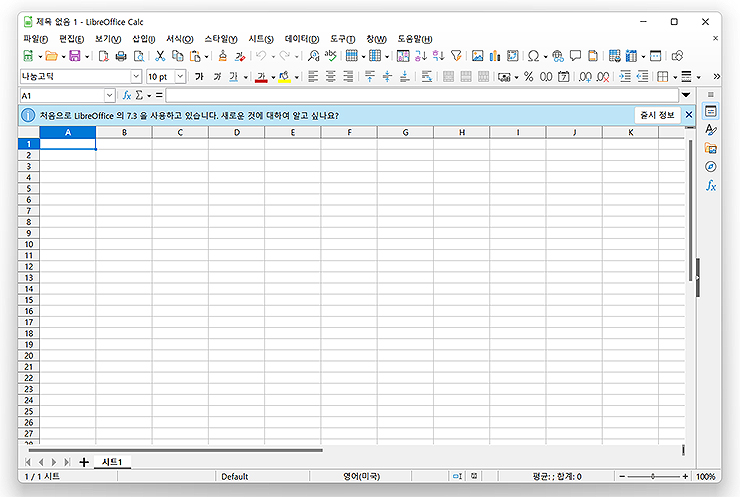This screenshot has width=740, height=497.
Task: Toggle center horizontally button
Action: [331, 76]
